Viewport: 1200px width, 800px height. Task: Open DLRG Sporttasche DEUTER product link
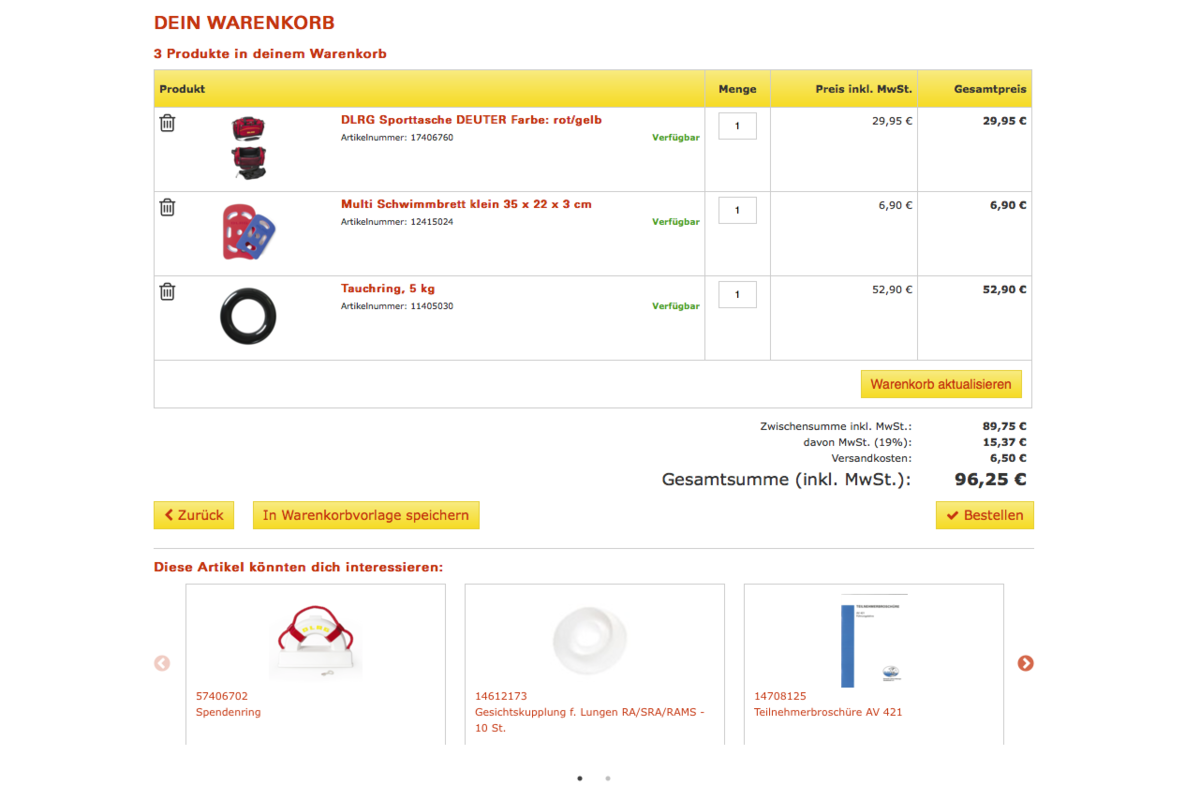(x=471, y=120)
